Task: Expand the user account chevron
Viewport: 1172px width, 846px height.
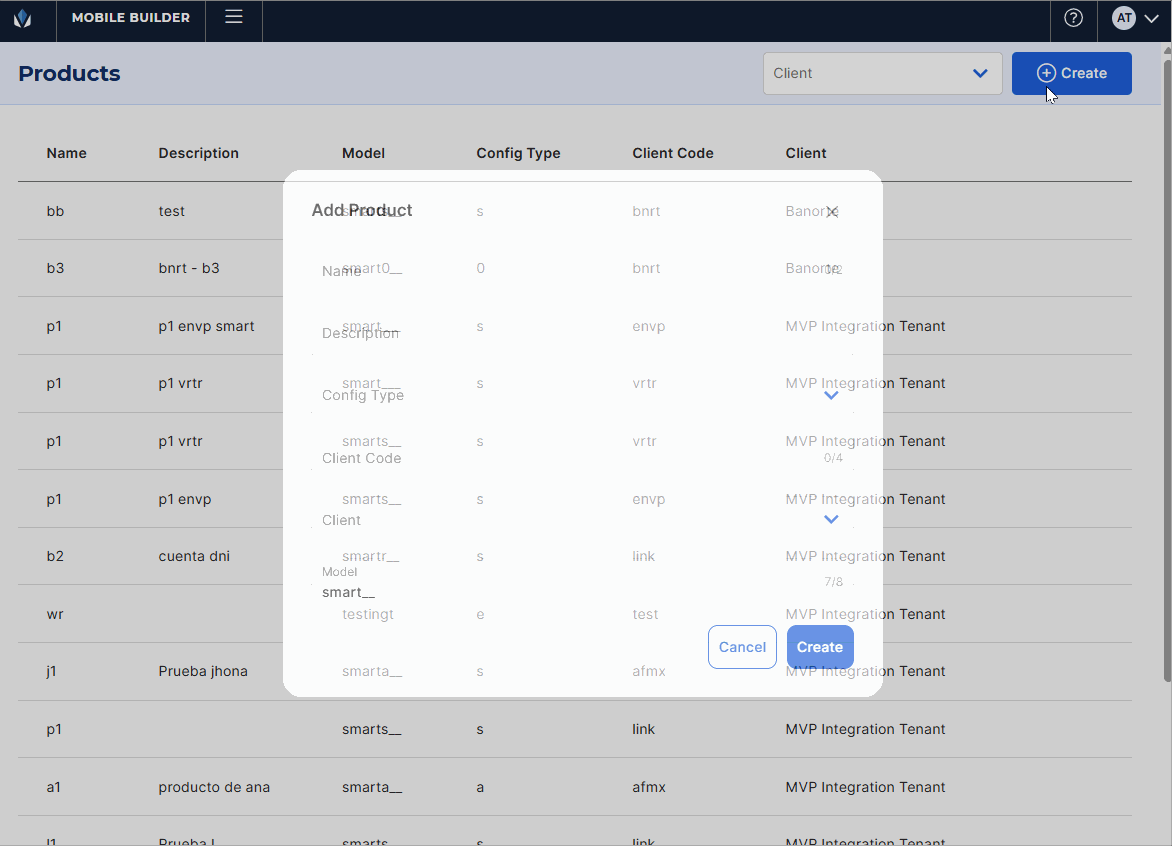Action: (1151, 18)
